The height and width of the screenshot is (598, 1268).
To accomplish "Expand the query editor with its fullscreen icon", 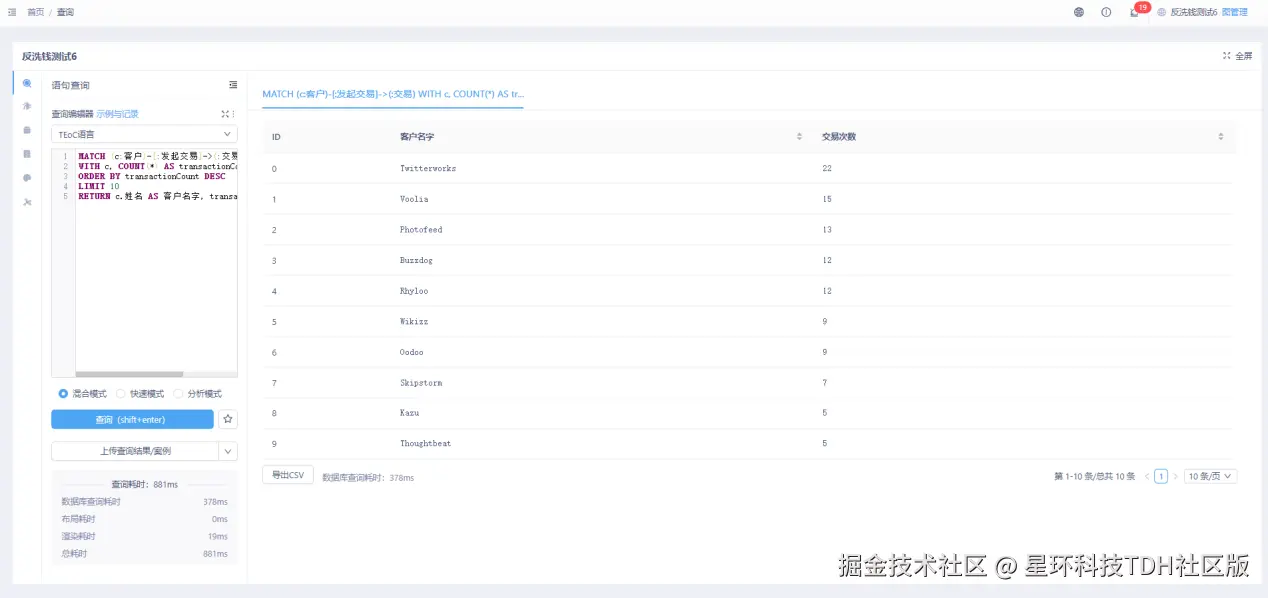I will (225, 114).
